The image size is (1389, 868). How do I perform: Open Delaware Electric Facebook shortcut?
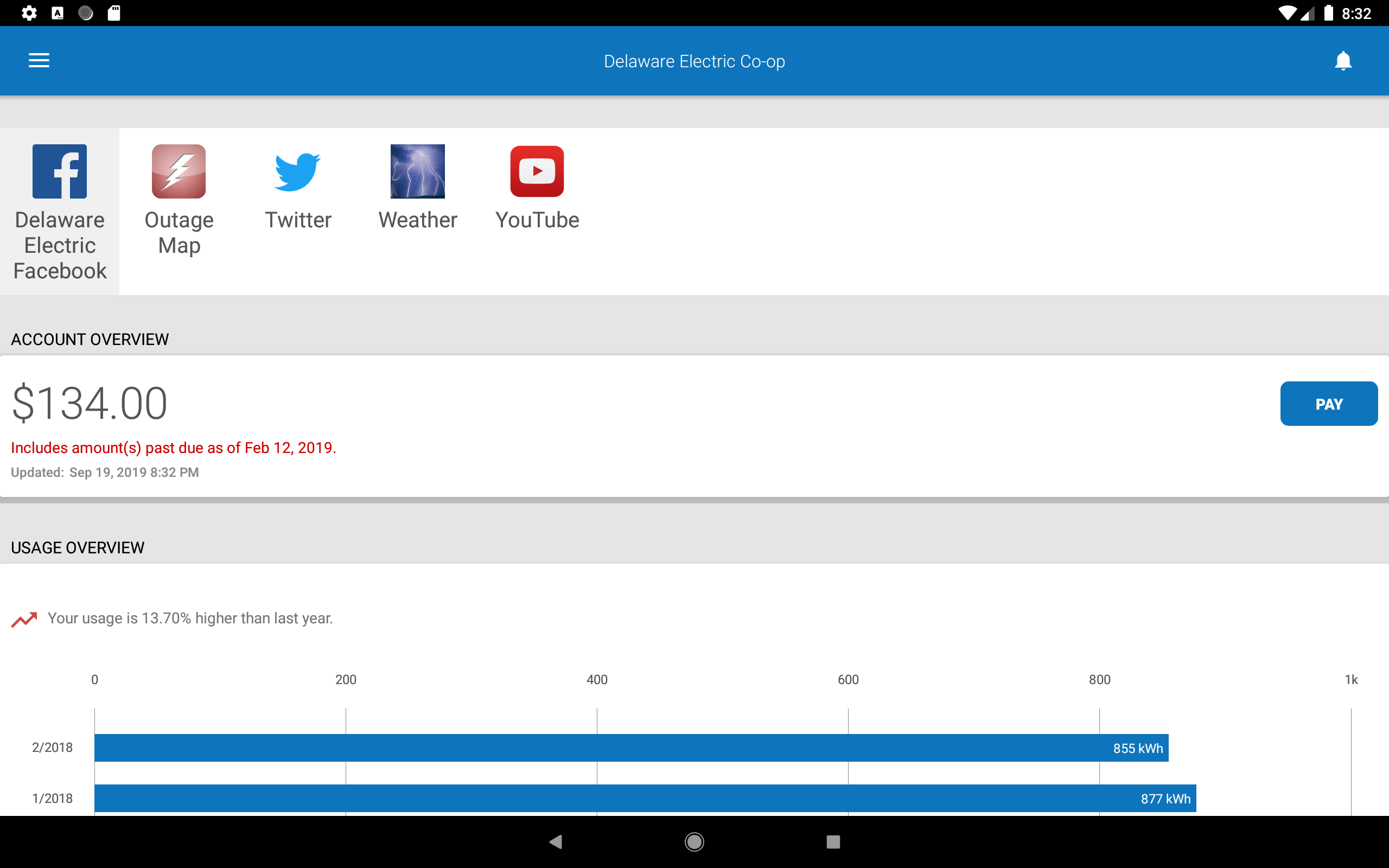(x=60, y=211)
